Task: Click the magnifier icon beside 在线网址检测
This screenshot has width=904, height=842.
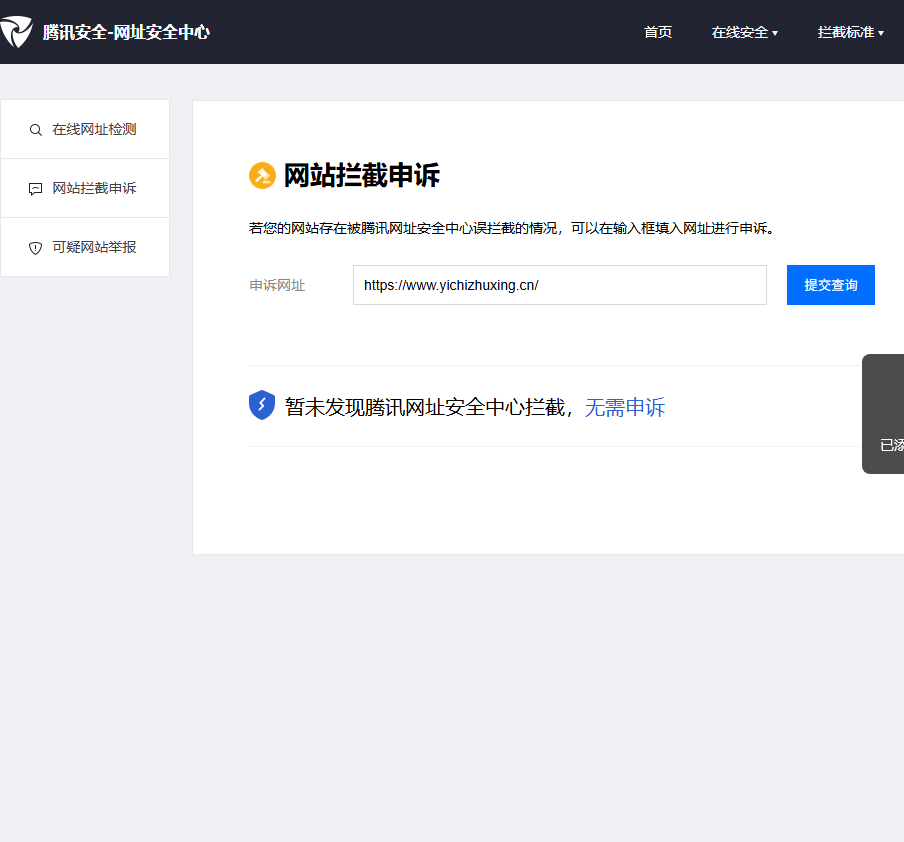Action: (36, 130)
